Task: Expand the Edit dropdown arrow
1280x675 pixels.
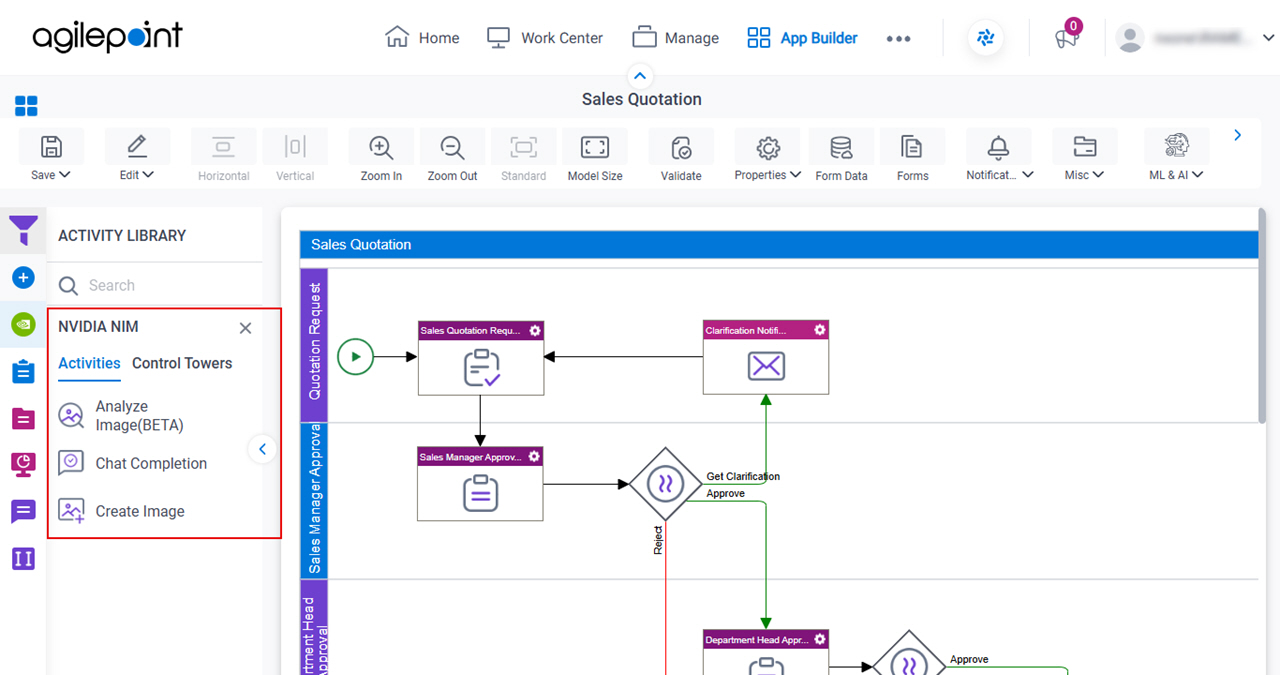Action: pyautogui.click(x=148, y=175)
